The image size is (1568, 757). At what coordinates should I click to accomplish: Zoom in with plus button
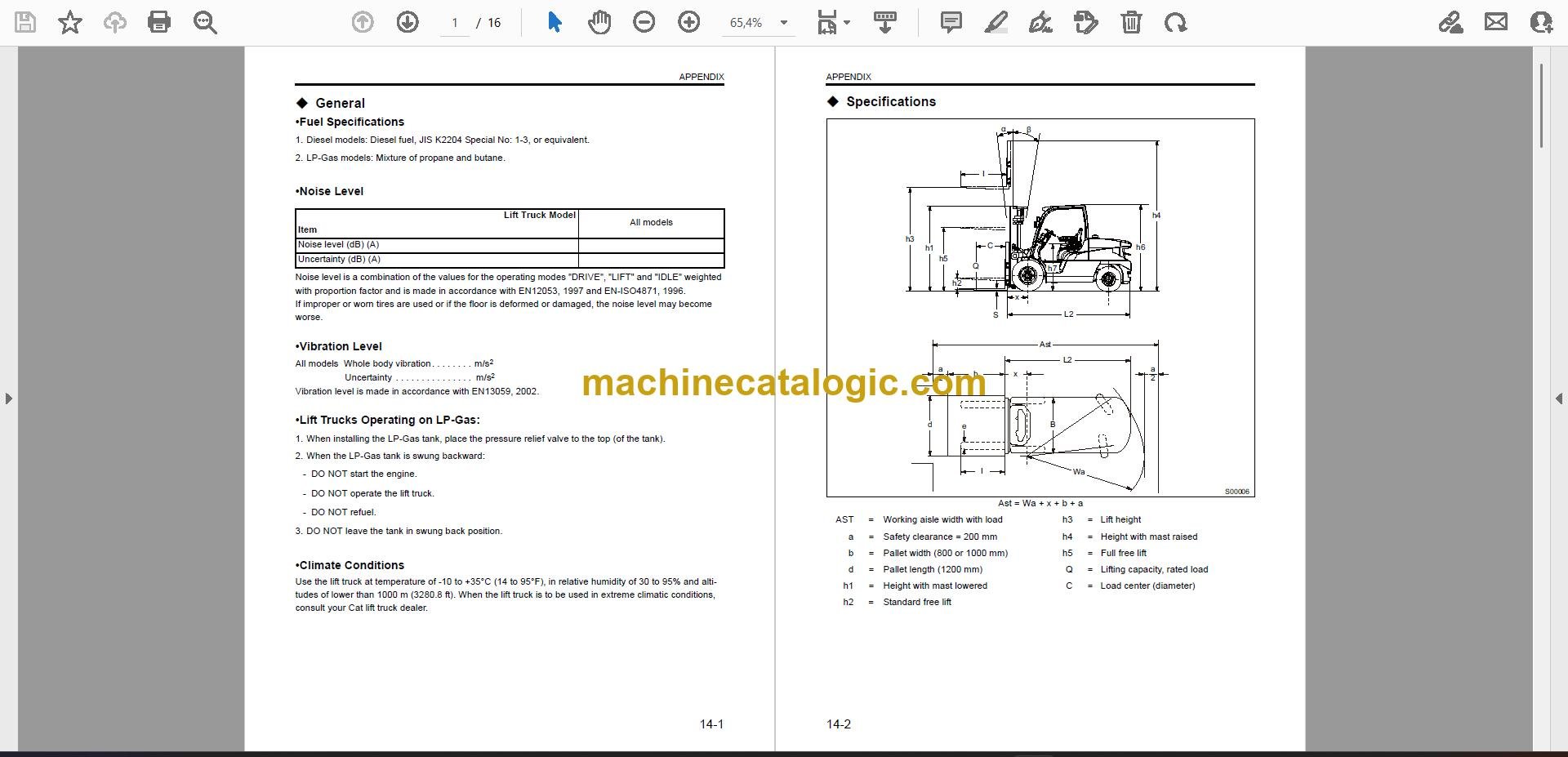[689, 22]
